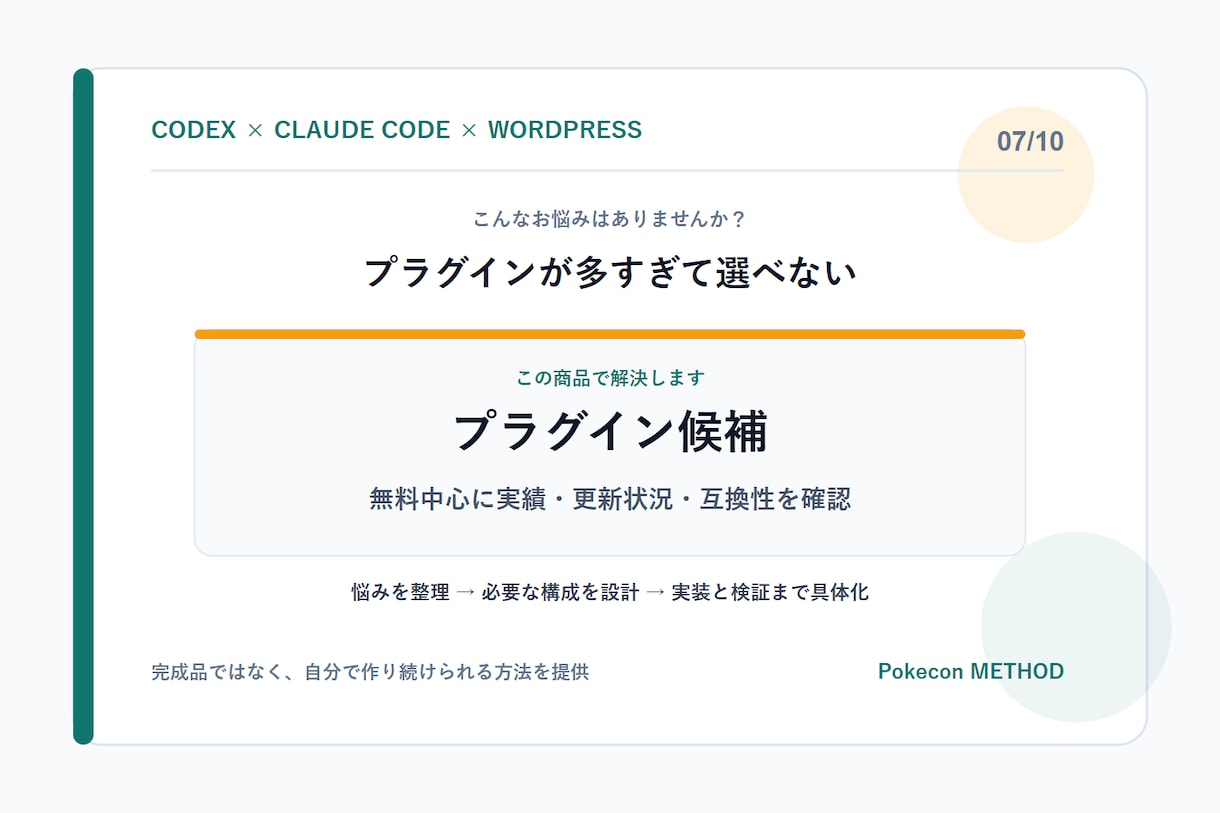Click the label 'この商品で解決します'
Viewport: 1220px width, 813px height.
coord(610,378)
